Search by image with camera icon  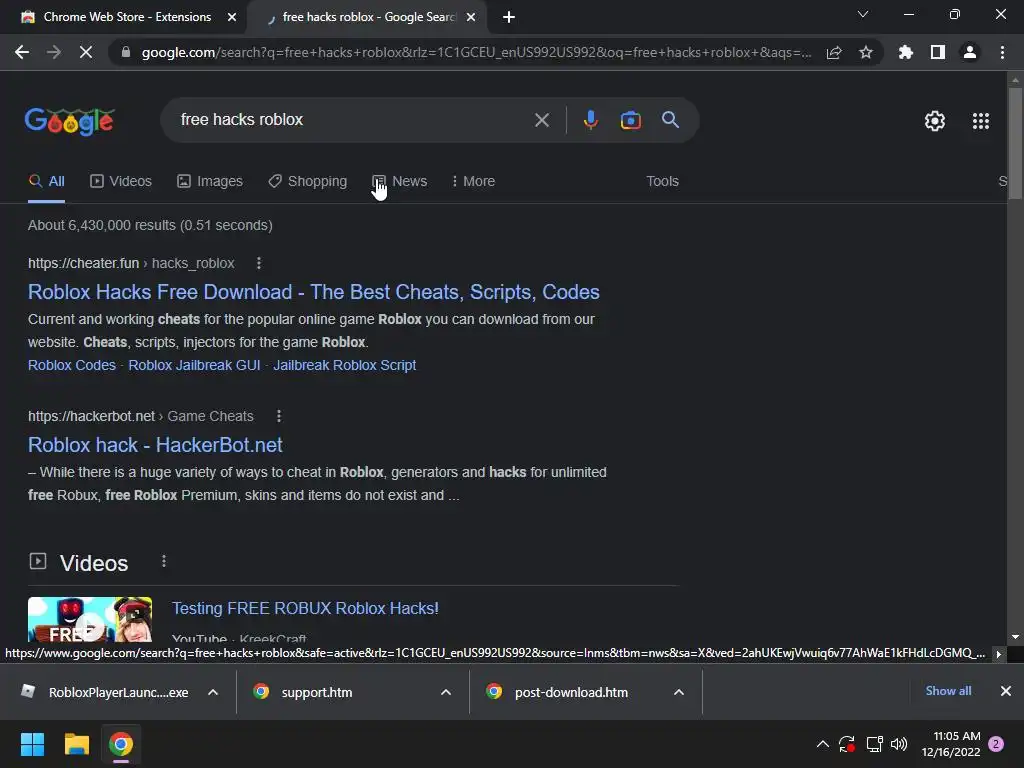[630, 120]
